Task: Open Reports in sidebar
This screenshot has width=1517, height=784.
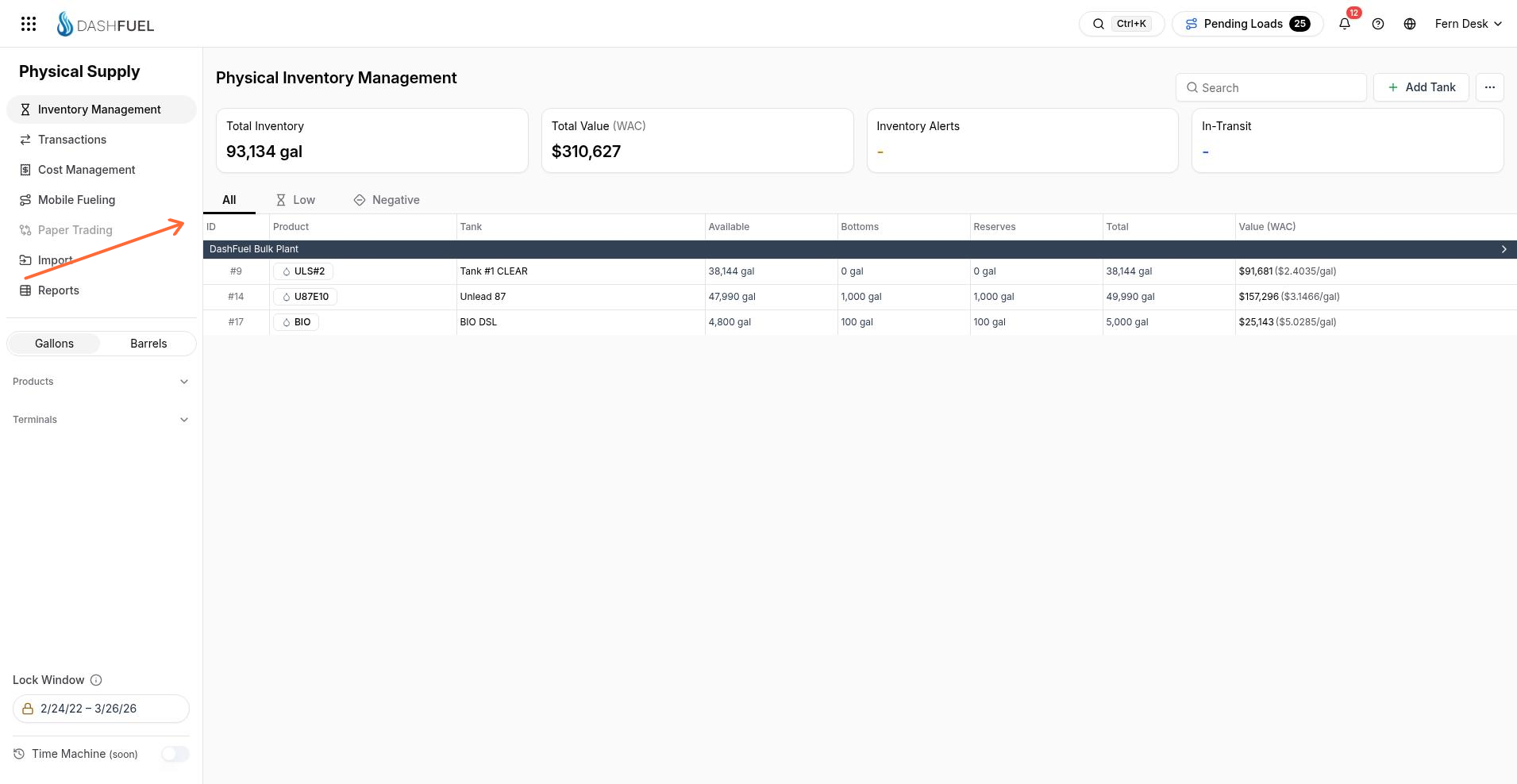Action: click(x=102, y=290)
